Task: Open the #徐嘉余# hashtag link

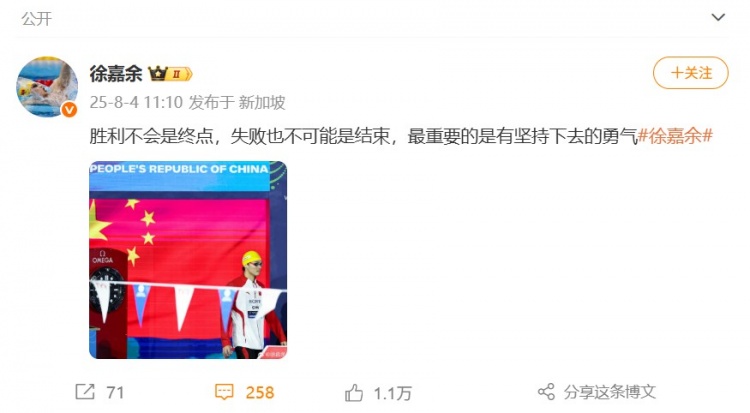Action: pyautogui.click(x=675, y=136)
